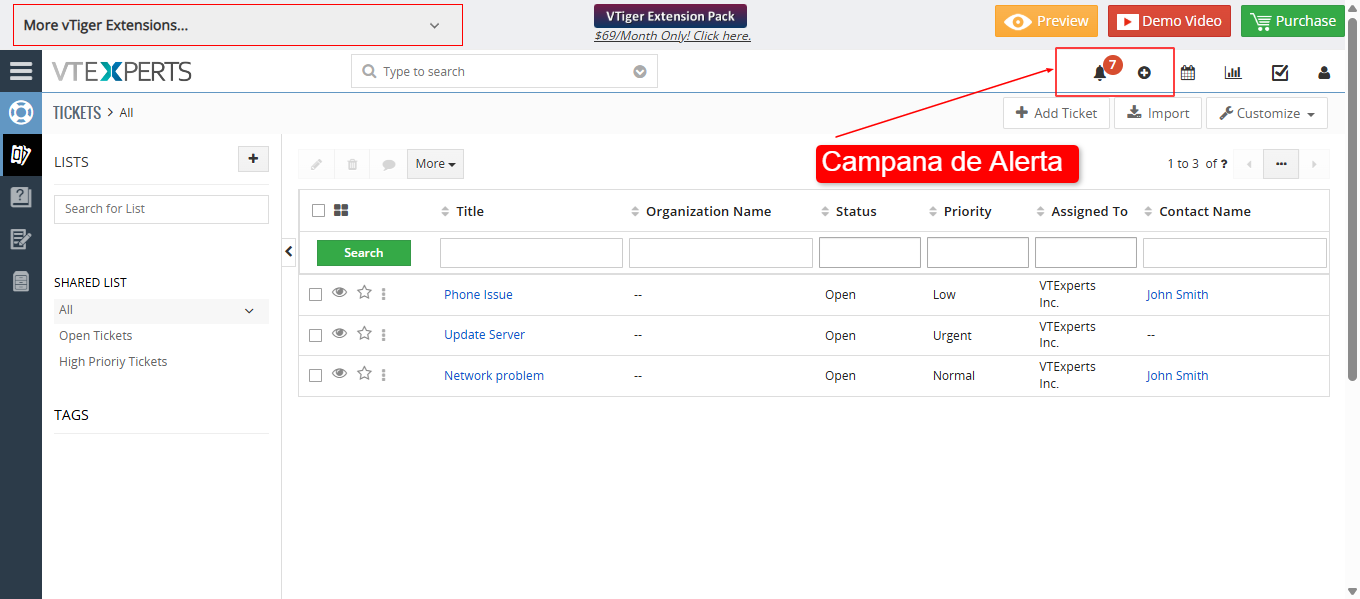Open the More actions dropdown
Image resolution: width=1360 pixels, height=599 pixels.
click(x=435, y=164)
